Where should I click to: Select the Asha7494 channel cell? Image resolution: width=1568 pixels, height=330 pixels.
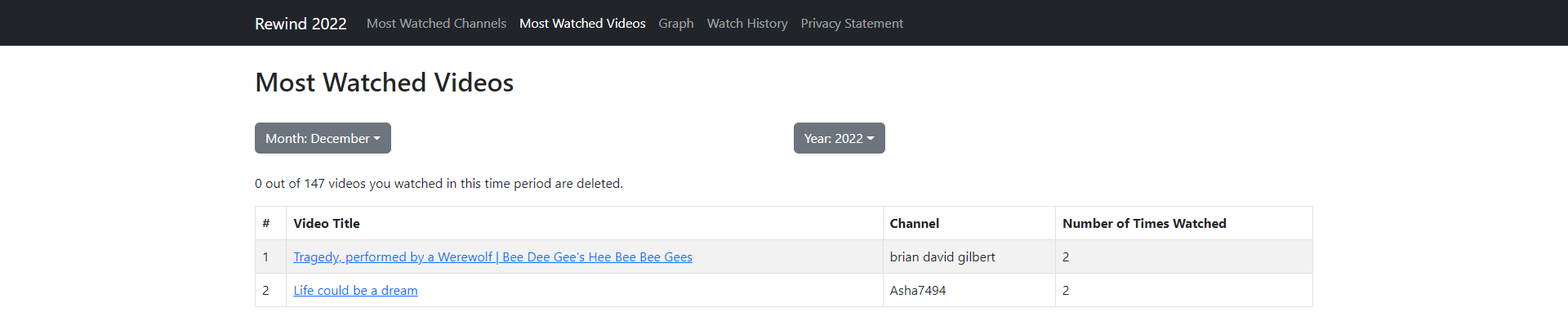[969, 290]
